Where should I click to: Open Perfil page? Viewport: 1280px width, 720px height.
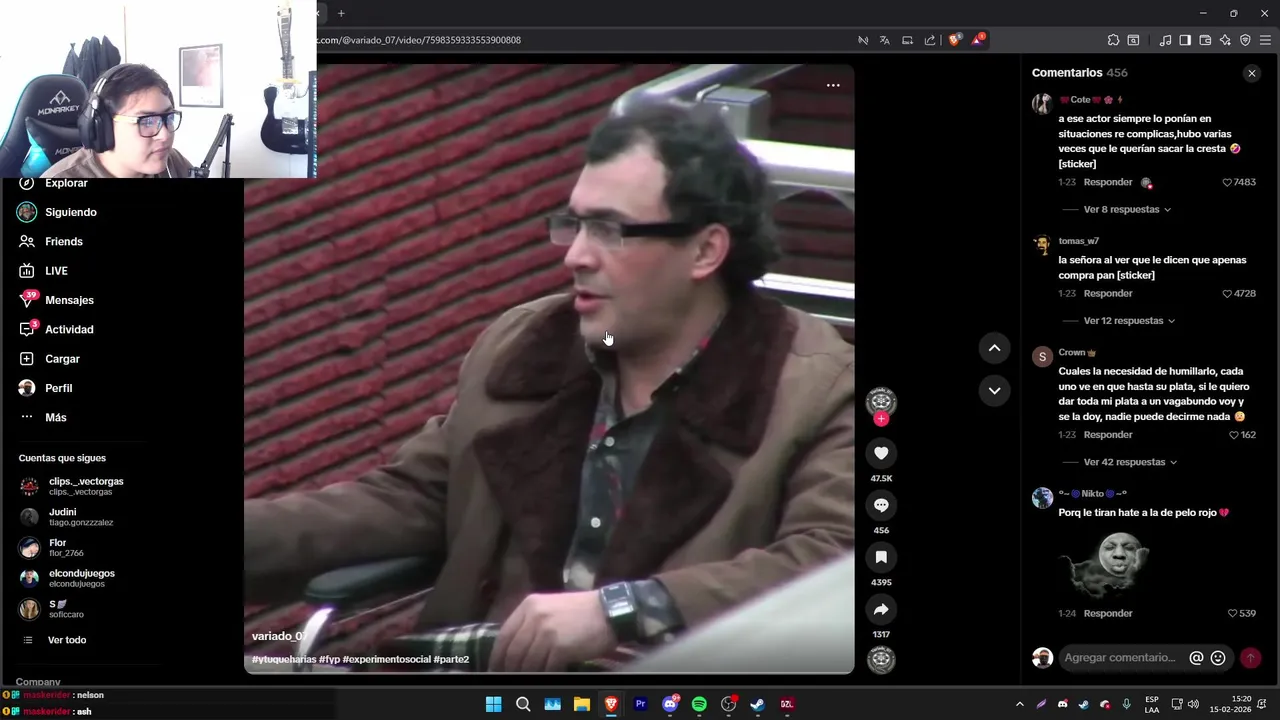[x=46, y=388]
